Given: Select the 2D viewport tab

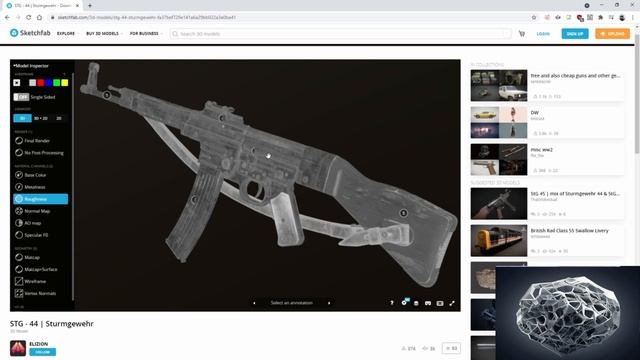Looking at the screenshot, I should [x=59, y=118].
